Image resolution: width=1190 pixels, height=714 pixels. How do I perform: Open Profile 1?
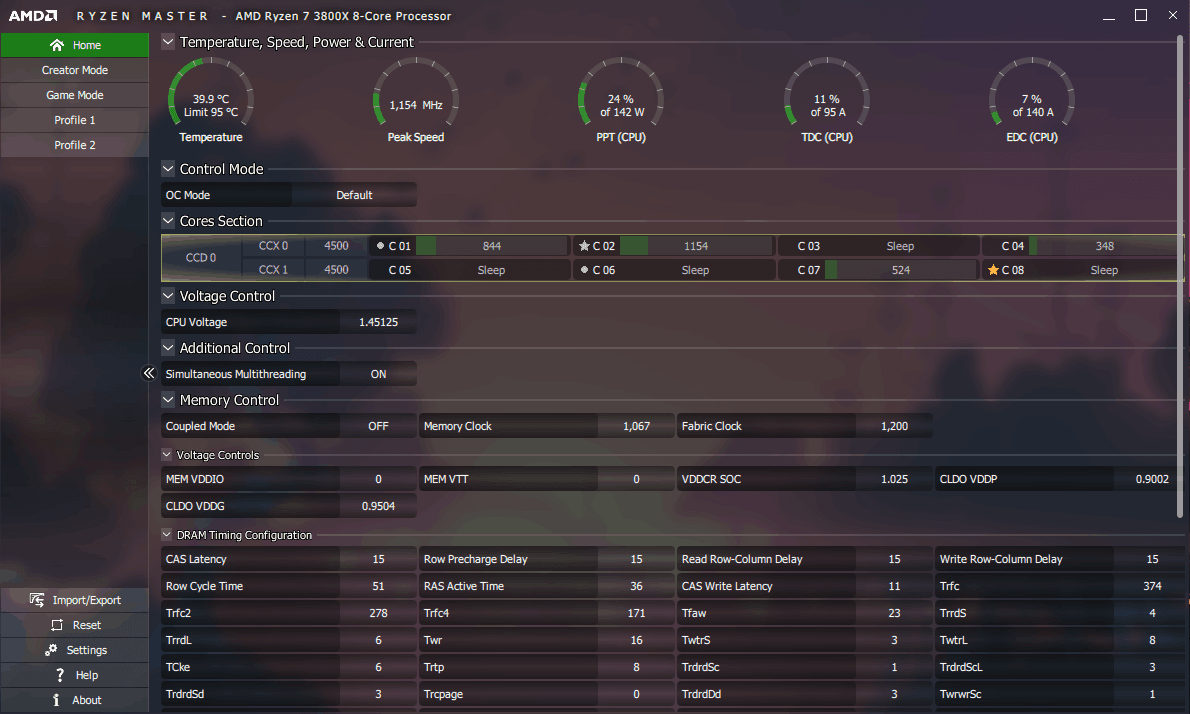(74, 120)
